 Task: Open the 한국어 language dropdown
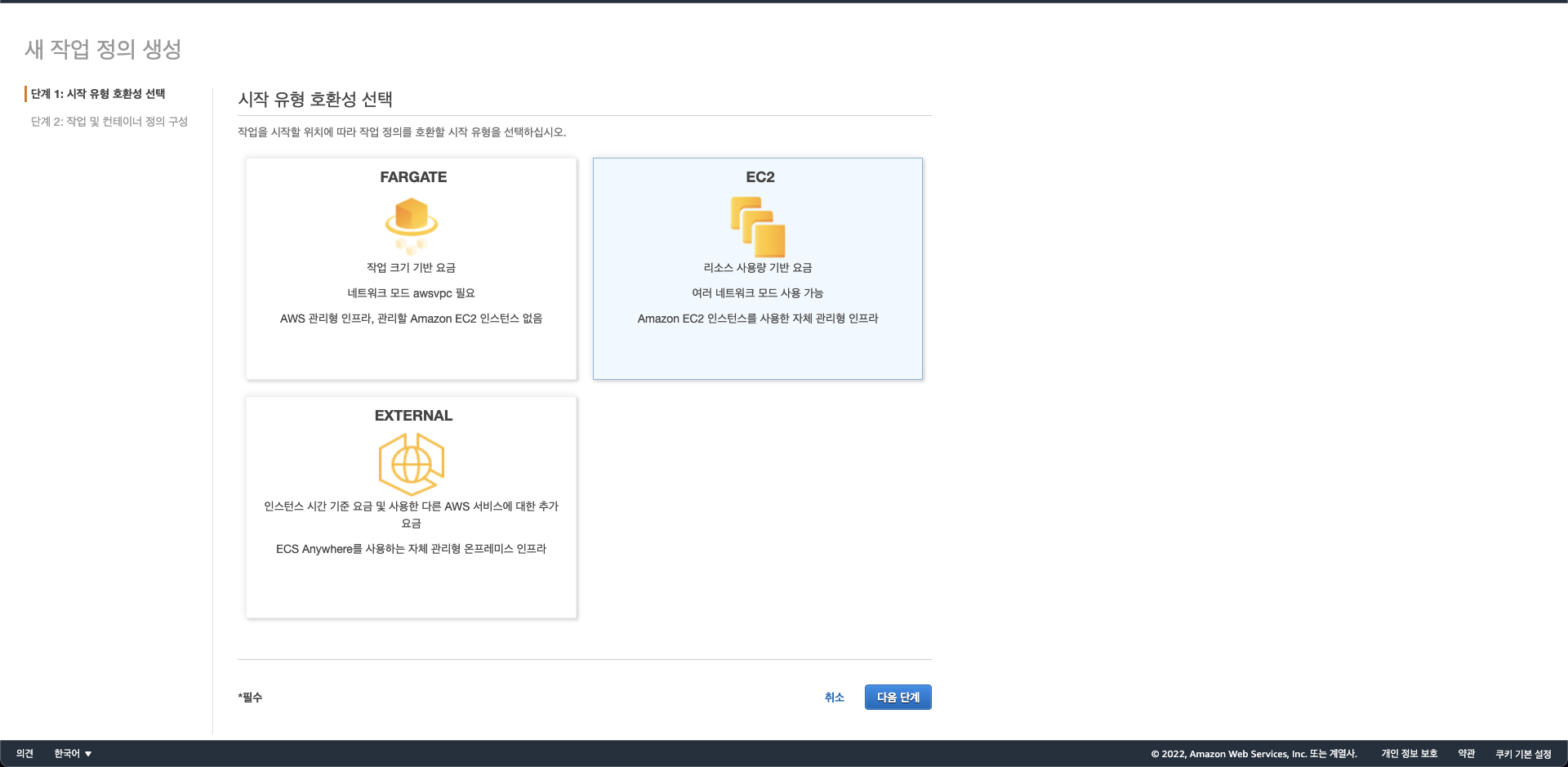click(73, 754)
